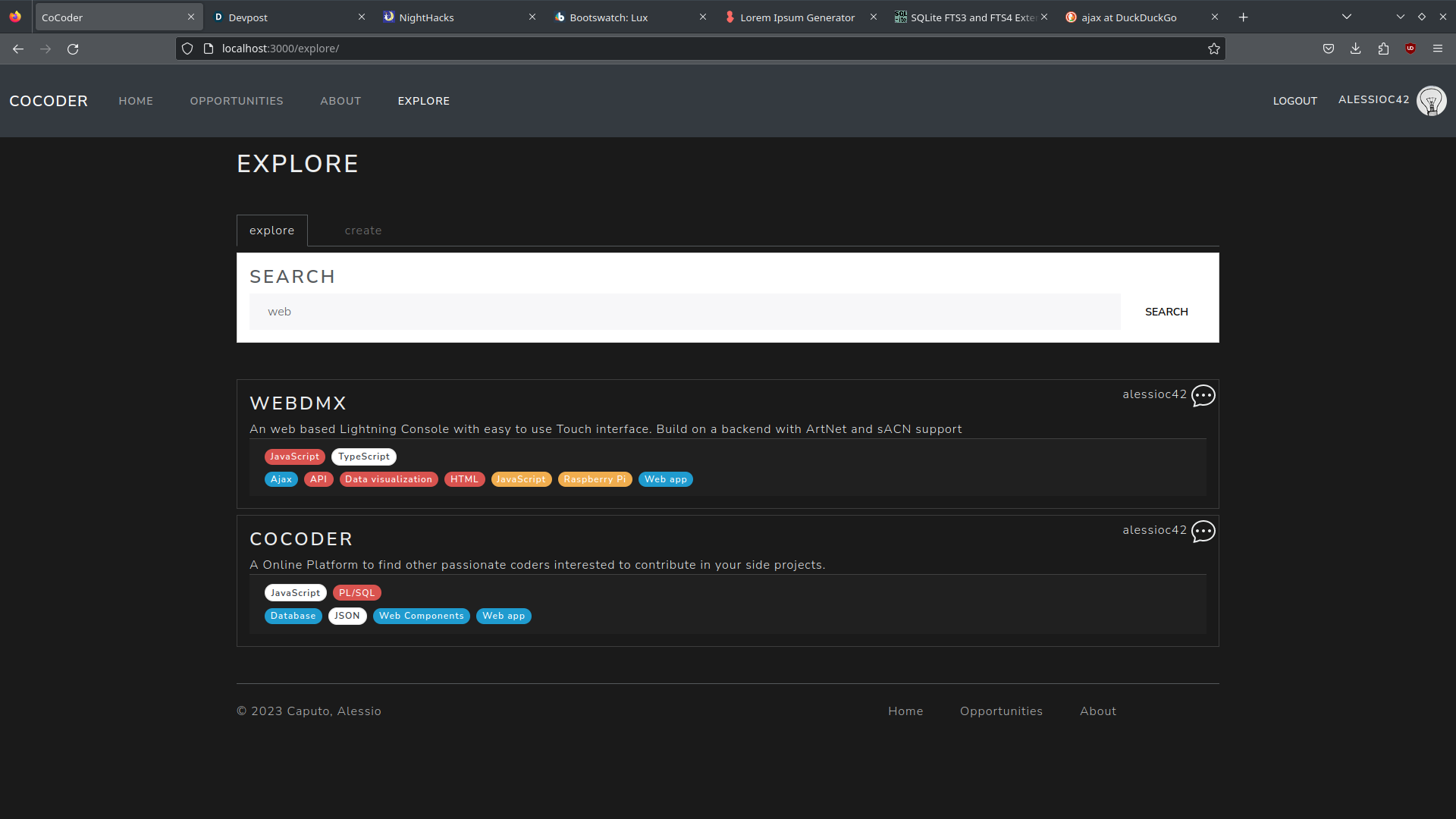Expand the list all tabs chevron

coord(1347,17)
